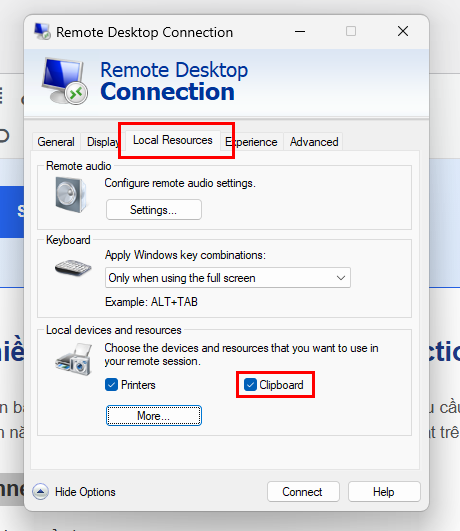Uncheck the Clipboard checkbox
Screen dimensions: 460x531
250,385
